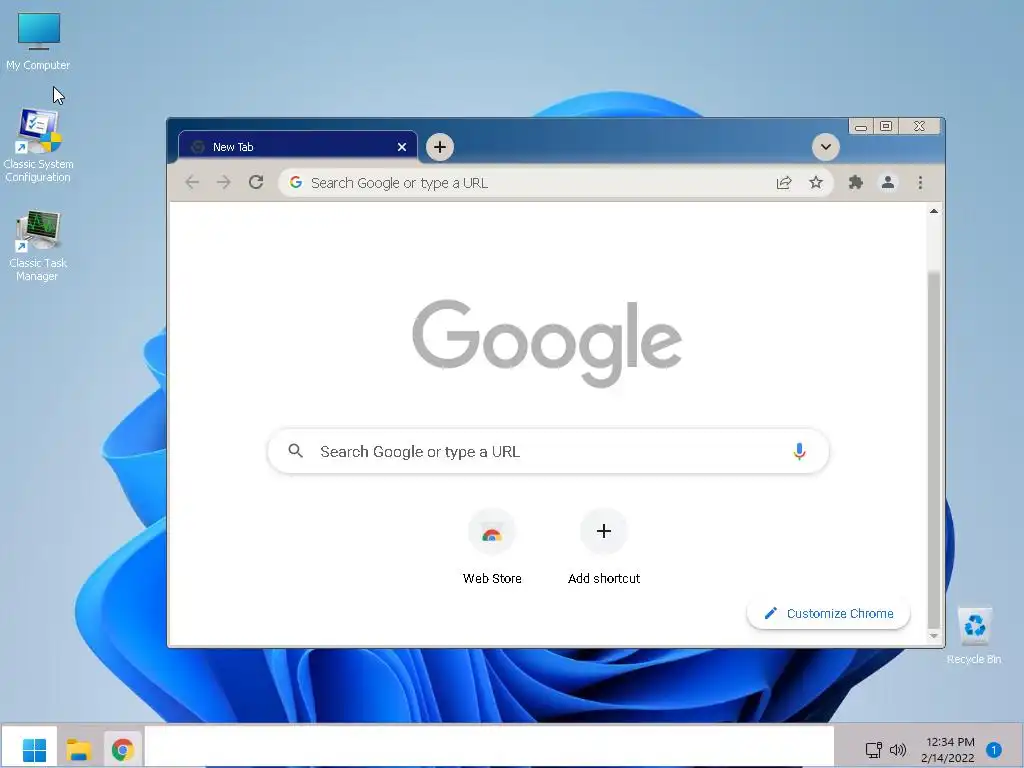Screen dimensions: 1024x768
Task: Select the Recycle Bin desktop icon
Action: point(974,635)
